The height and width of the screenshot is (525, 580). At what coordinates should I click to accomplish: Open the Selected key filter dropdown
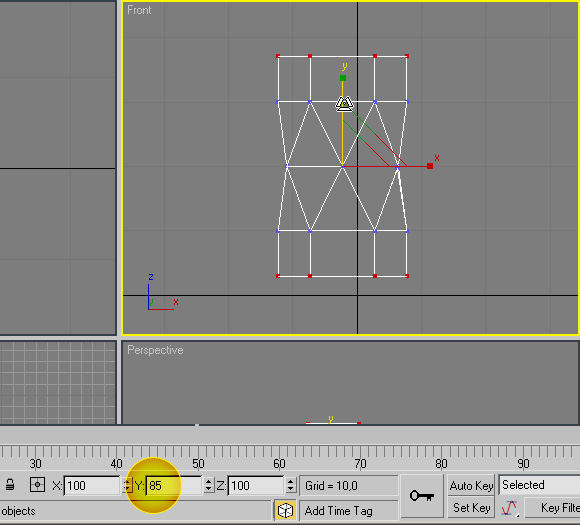click(x=539, y=485)
